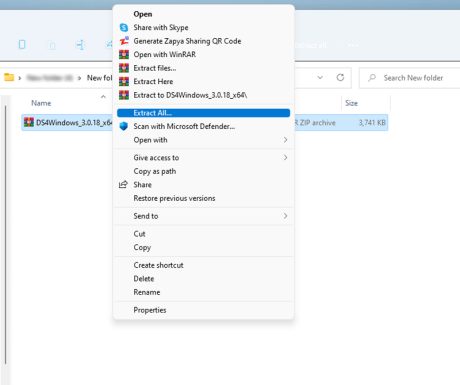Click WinRAR icon beside Open with WinRAR
460x385 pixels.
coord(124,54)
